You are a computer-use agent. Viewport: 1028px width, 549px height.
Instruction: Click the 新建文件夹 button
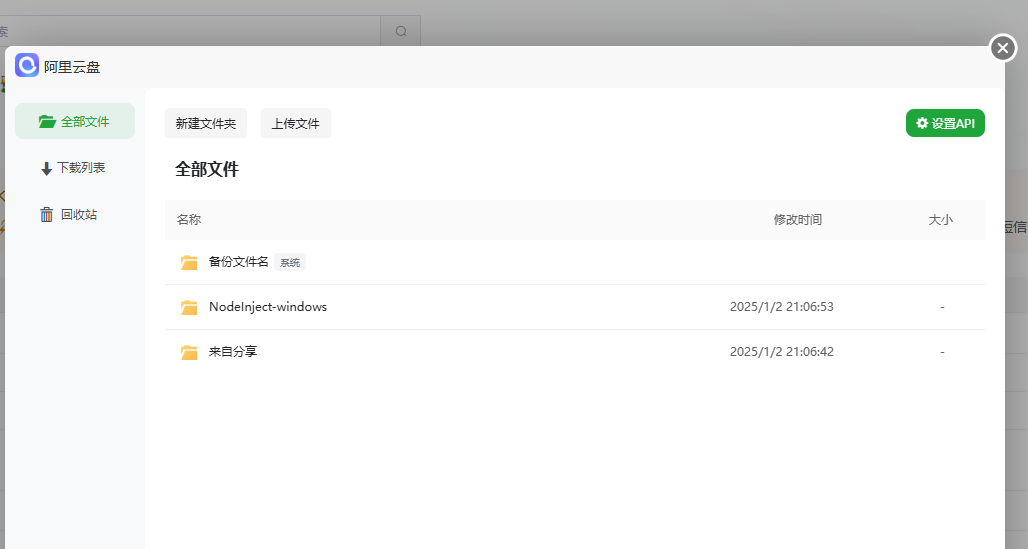[x=206, y=123]
